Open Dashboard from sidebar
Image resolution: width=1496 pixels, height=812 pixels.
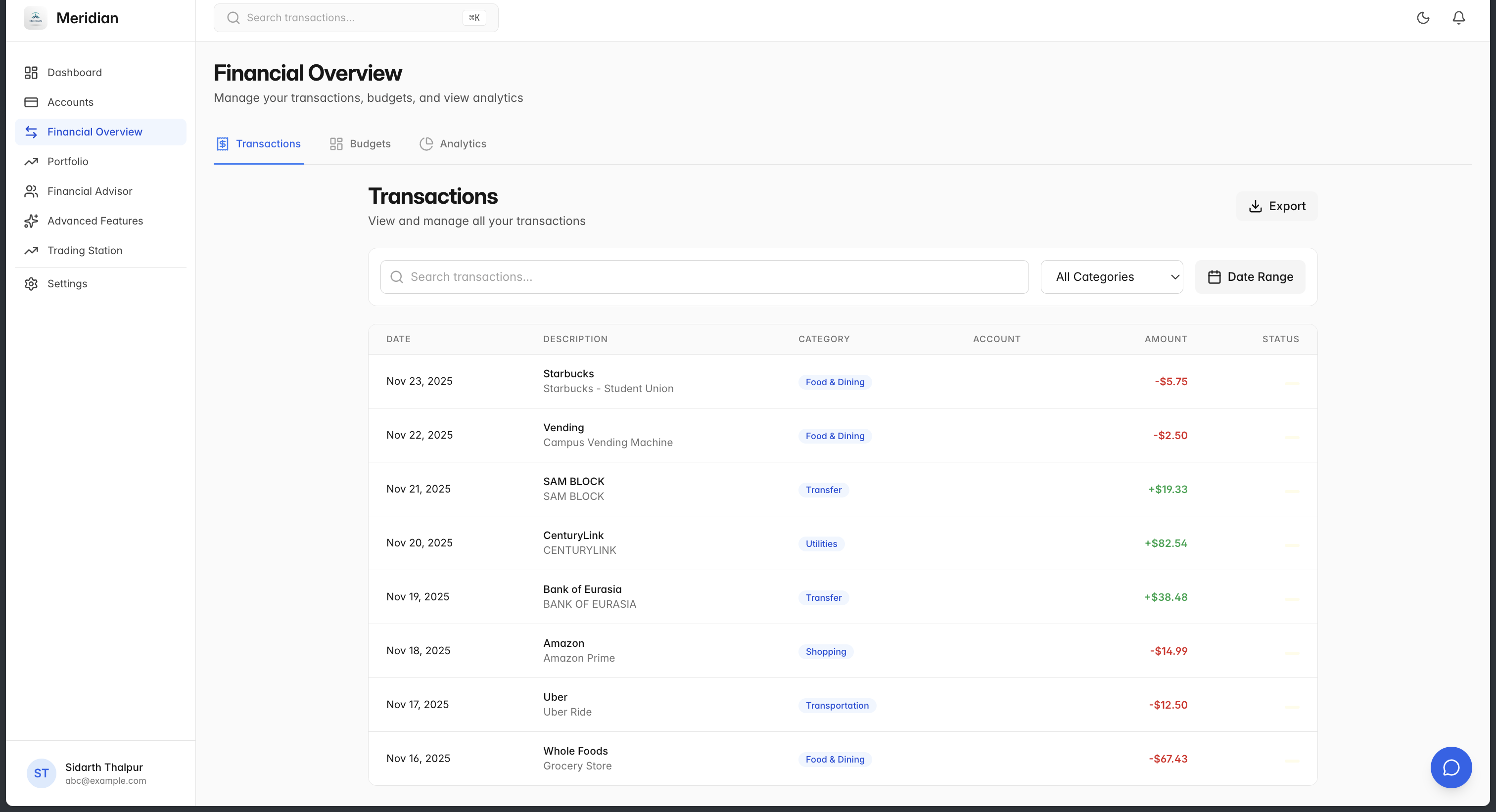coord(74,73)
